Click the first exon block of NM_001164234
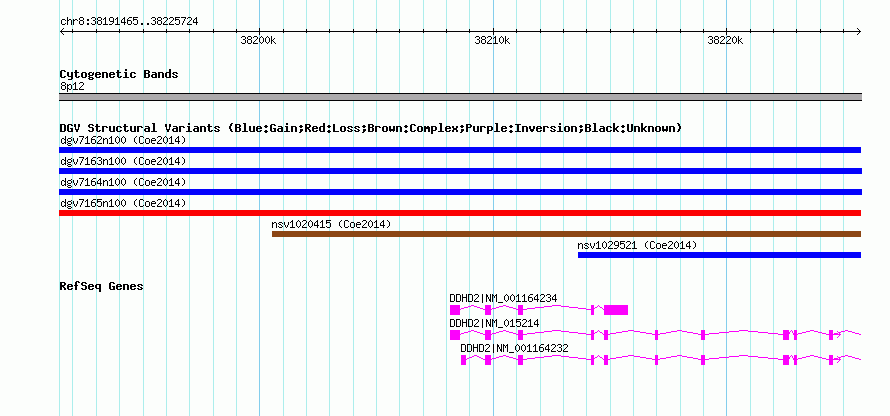 click(455, 310)
